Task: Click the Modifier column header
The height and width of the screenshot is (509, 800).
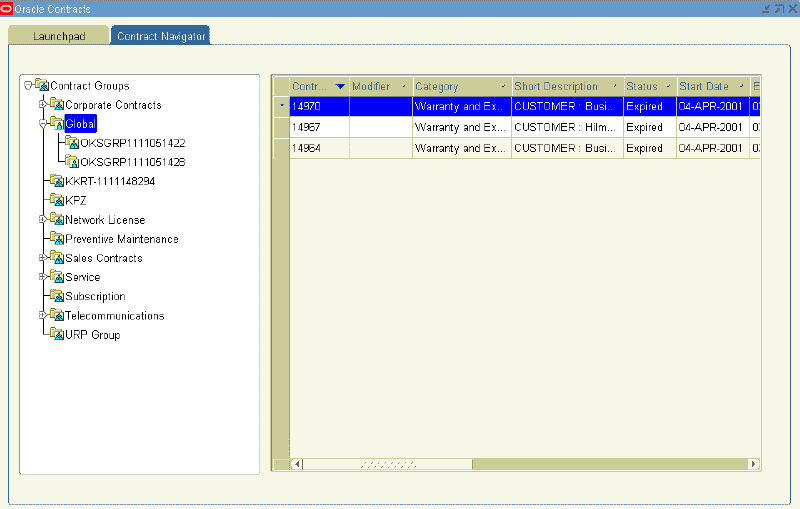Action: (x=381, y=86)
